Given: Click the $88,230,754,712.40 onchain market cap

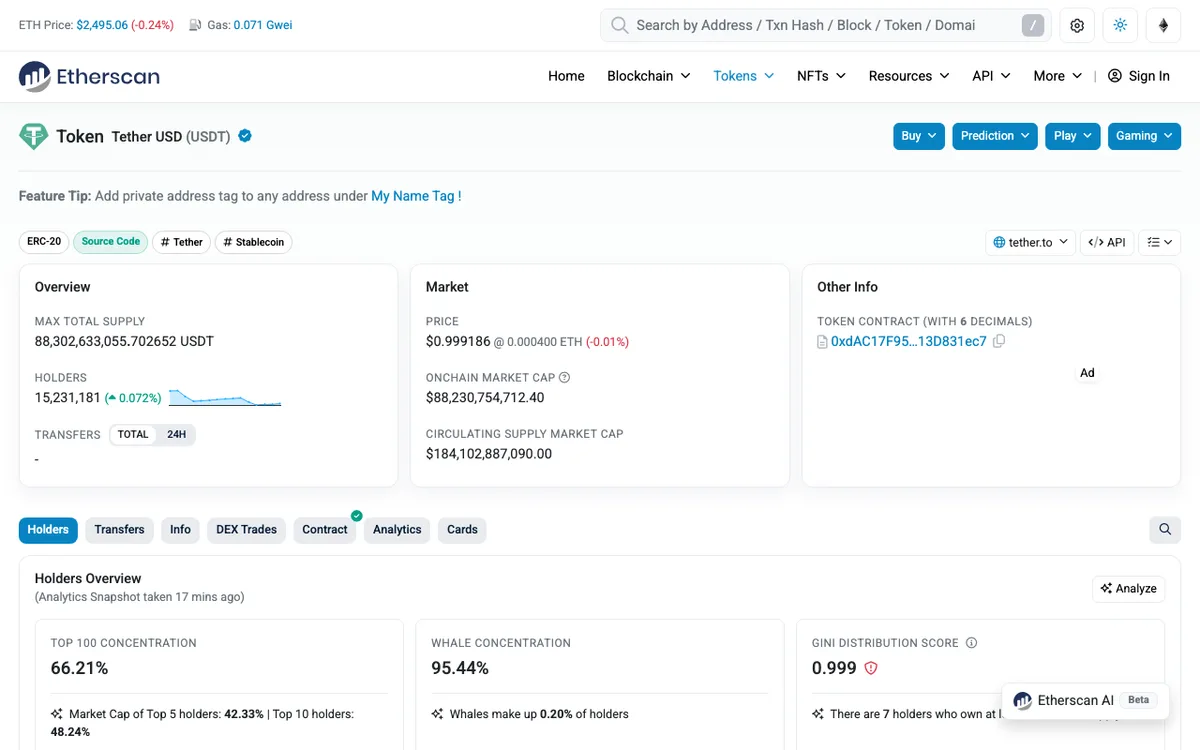Looking at the screenshot, I should point(485,398).
